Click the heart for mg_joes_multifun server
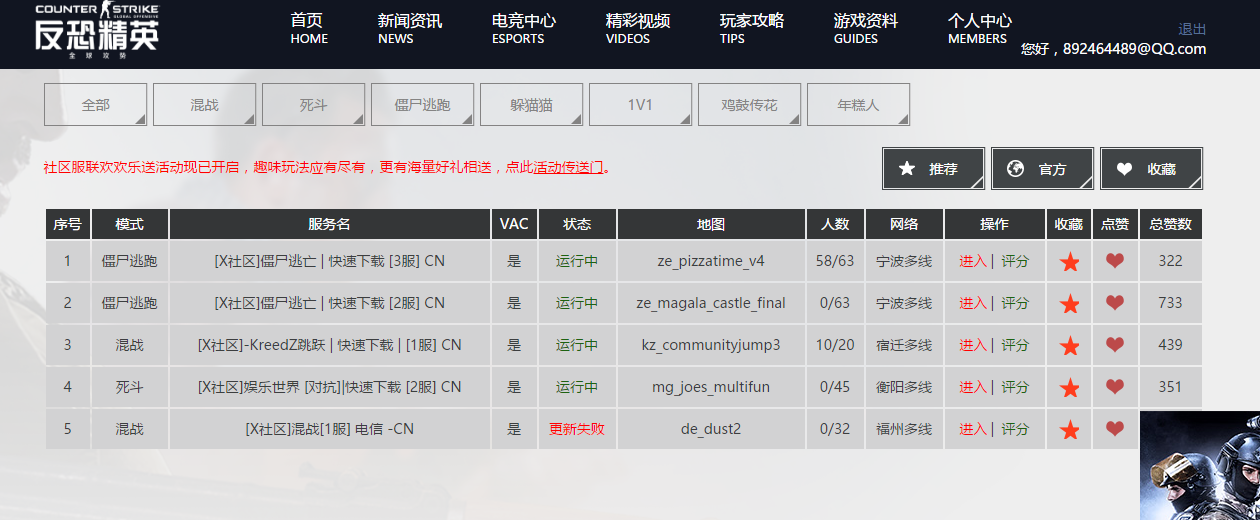The image size is (1260, 520). click(1115, 387)
